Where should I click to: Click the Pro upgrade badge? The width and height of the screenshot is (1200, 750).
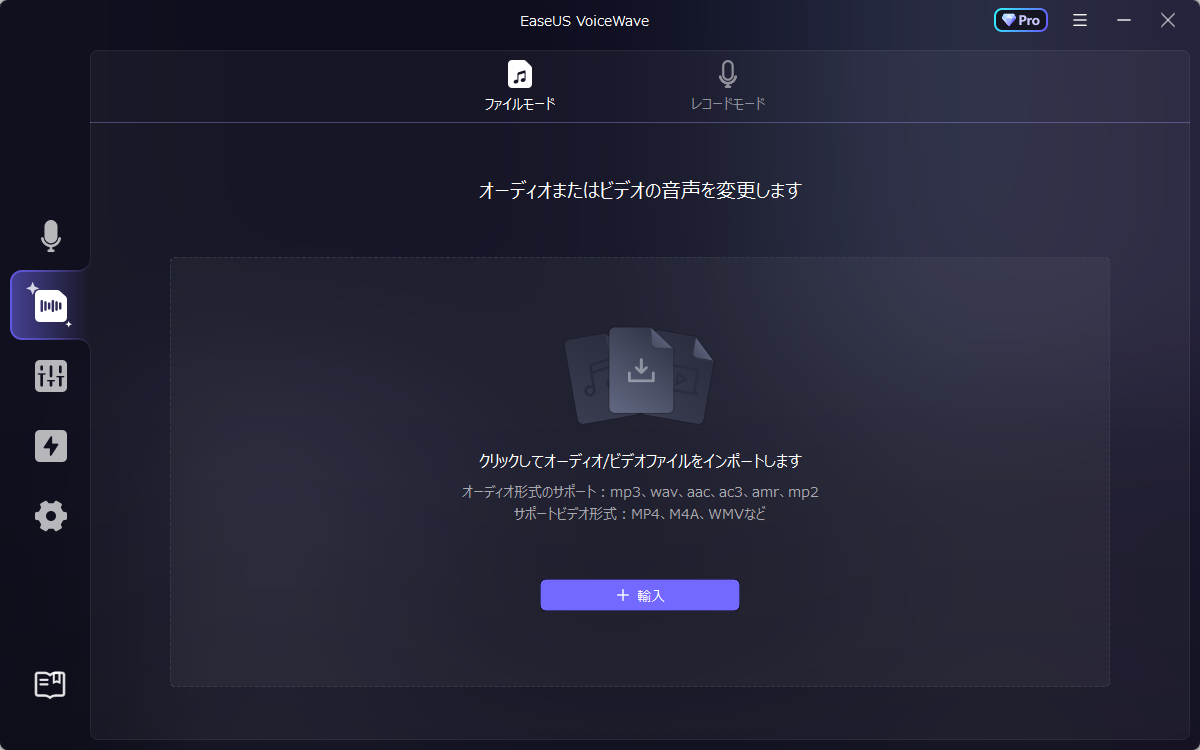[x=1020, y=20]
